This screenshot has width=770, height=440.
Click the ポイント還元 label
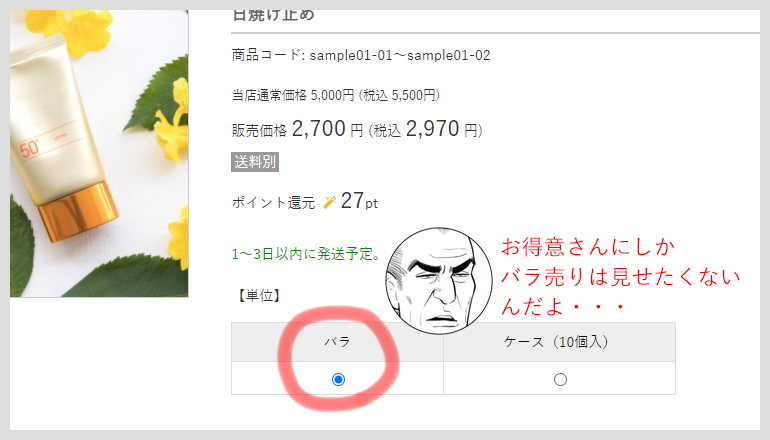coord(273,203)
